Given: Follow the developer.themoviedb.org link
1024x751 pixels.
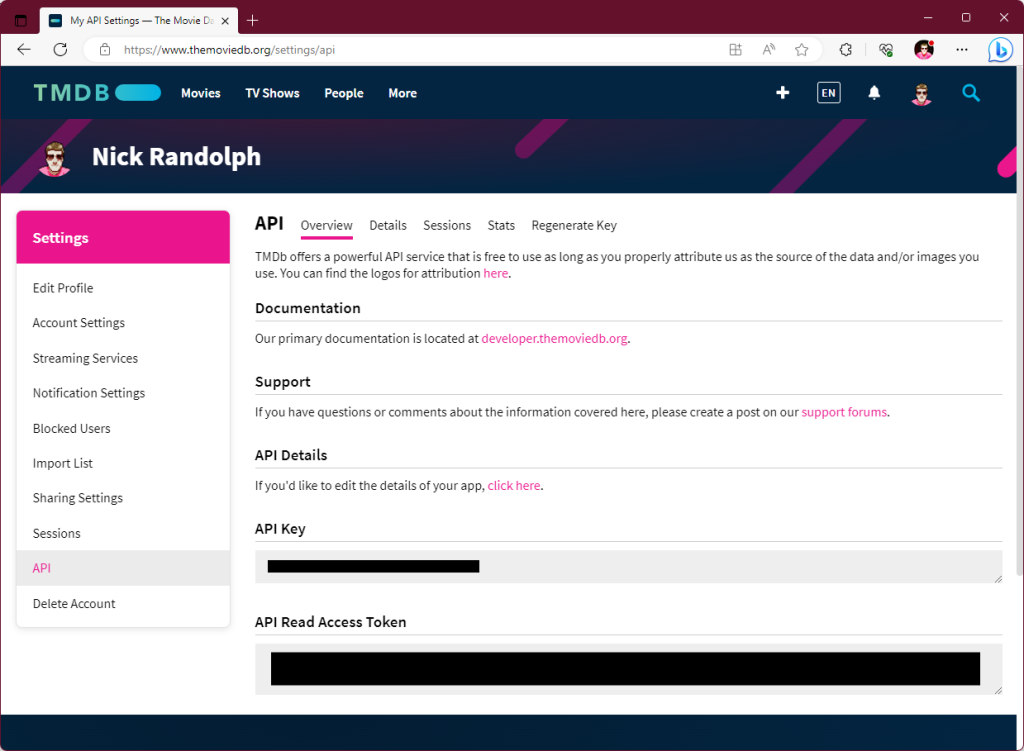Looking at the screenshot, I should (554, 339).
